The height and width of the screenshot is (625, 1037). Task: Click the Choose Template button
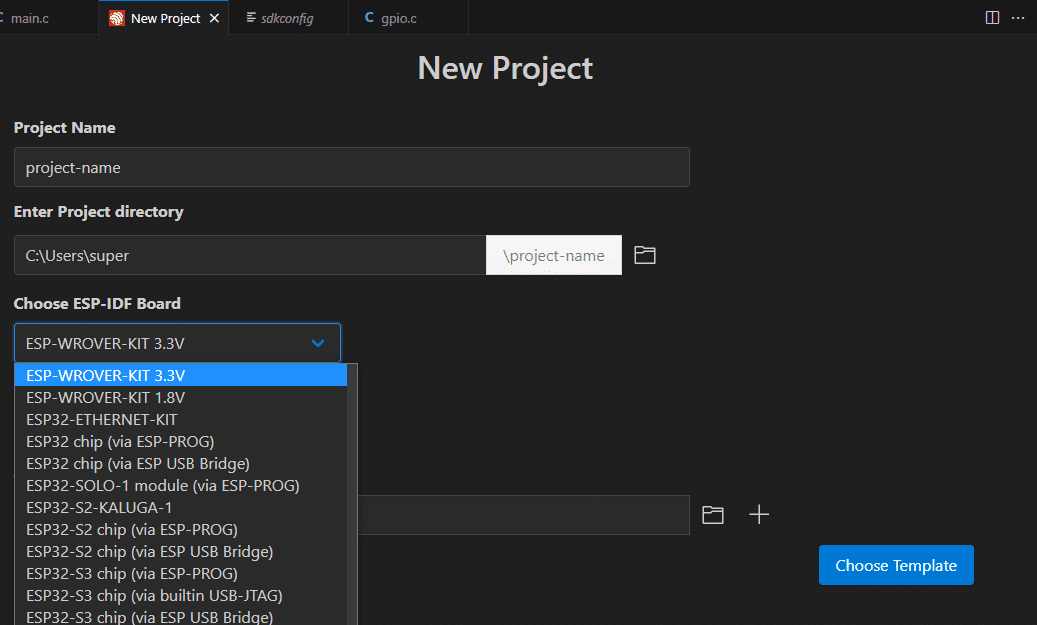pos(896,565)
